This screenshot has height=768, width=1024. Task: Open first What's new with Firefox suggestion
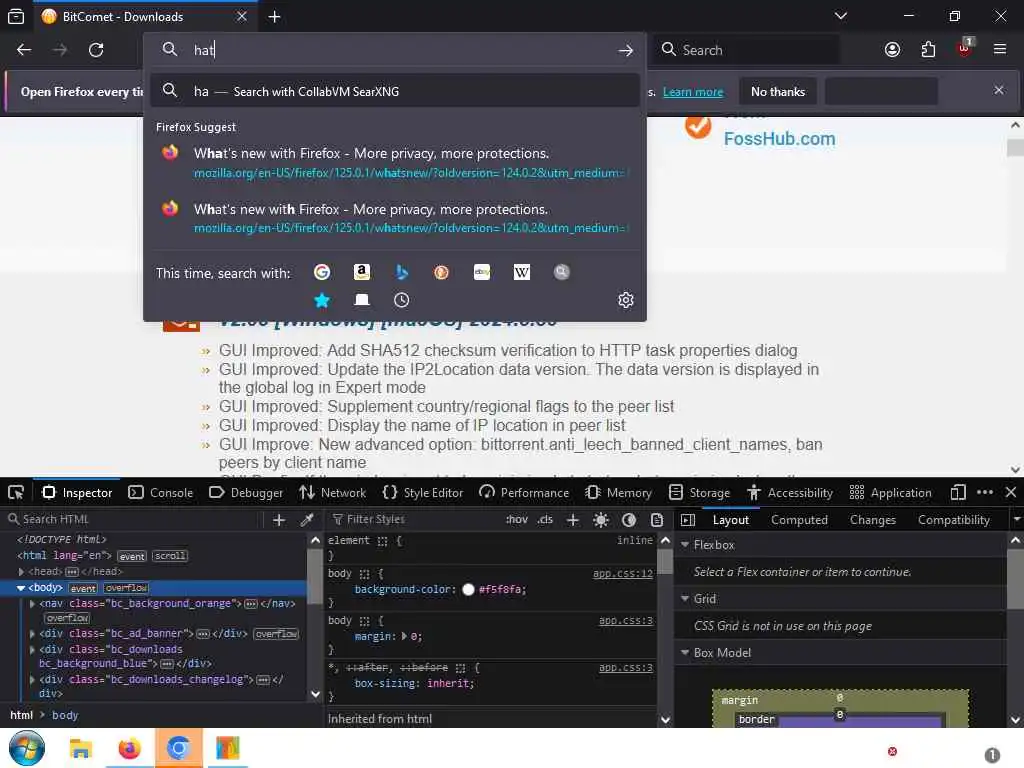(x=394, y=163)
